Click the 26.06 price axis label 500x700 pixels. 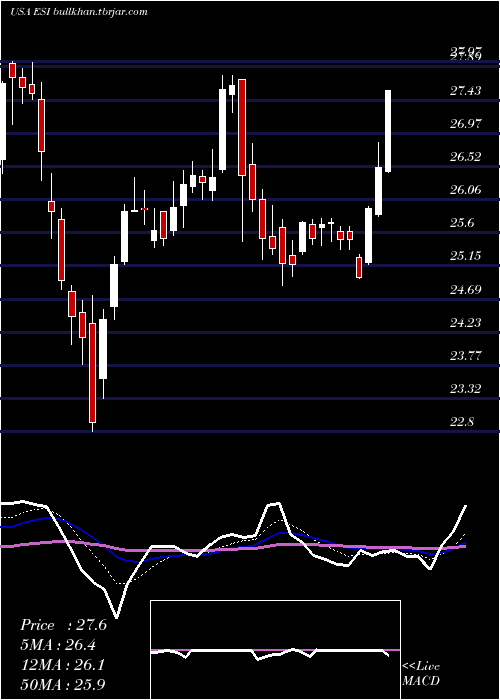click(x=466, y=190)
